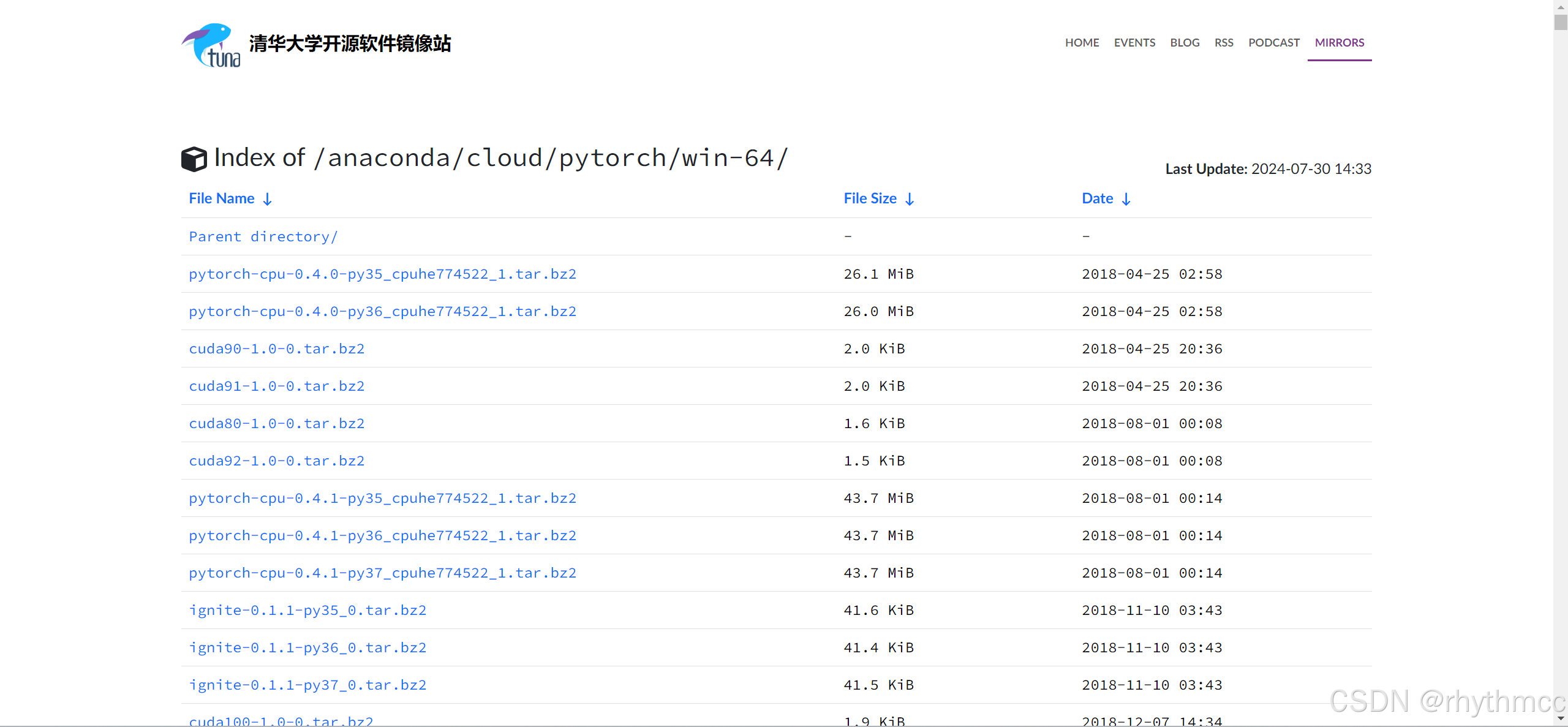
Task: Open the HOME navigation item
Action: [x=1082, y=43]
